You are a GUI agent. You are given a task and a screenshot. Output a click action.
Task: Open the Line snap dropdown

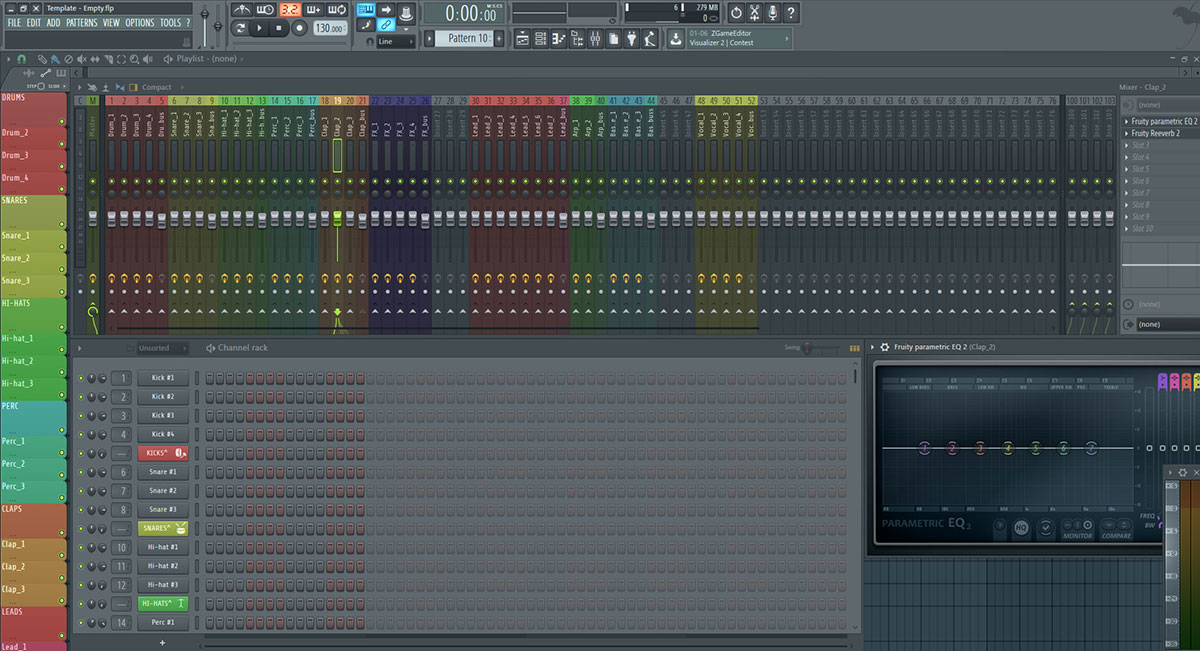click(395, 42)
